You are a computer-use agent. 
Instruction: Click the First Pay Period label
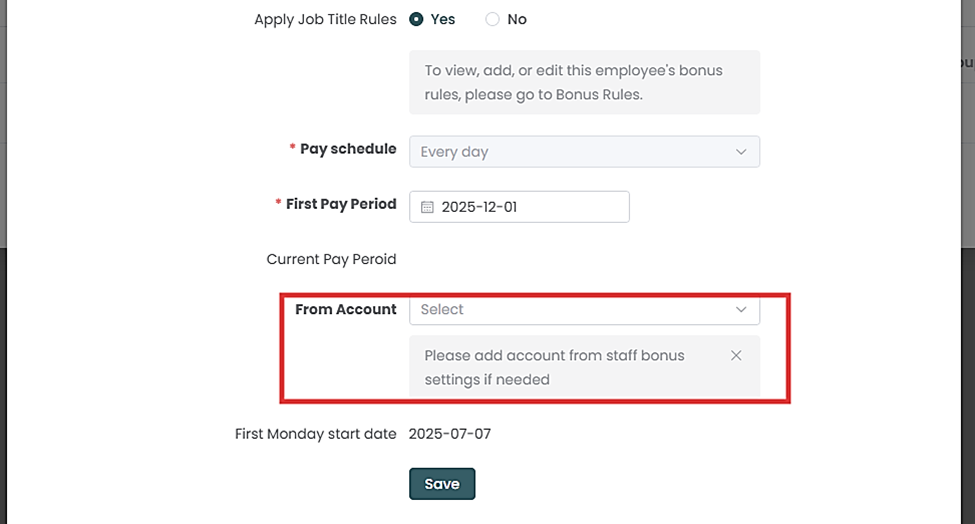tap(341, 204)
